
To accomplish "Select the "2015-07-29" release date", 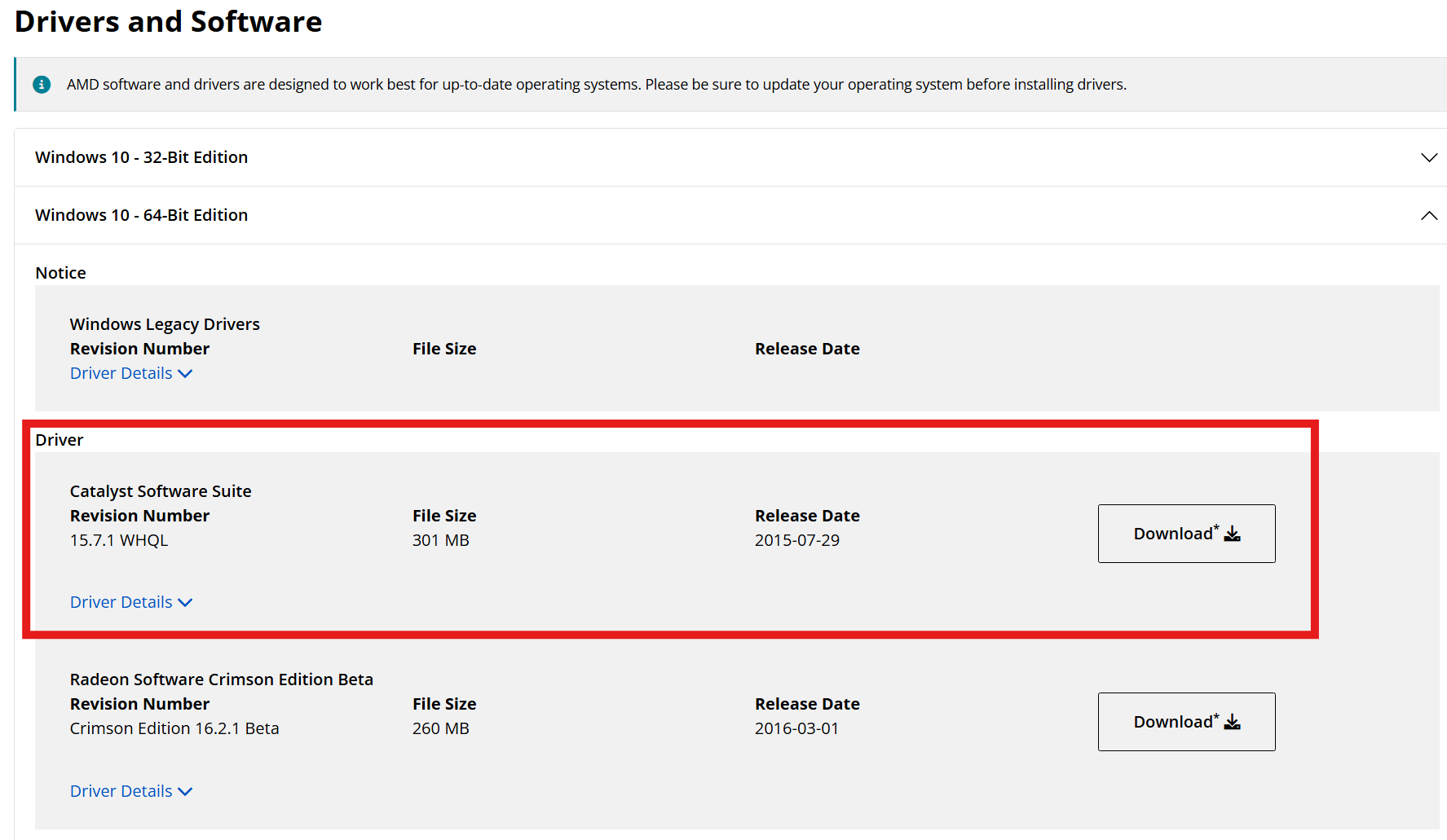I will tap(797, 540).
